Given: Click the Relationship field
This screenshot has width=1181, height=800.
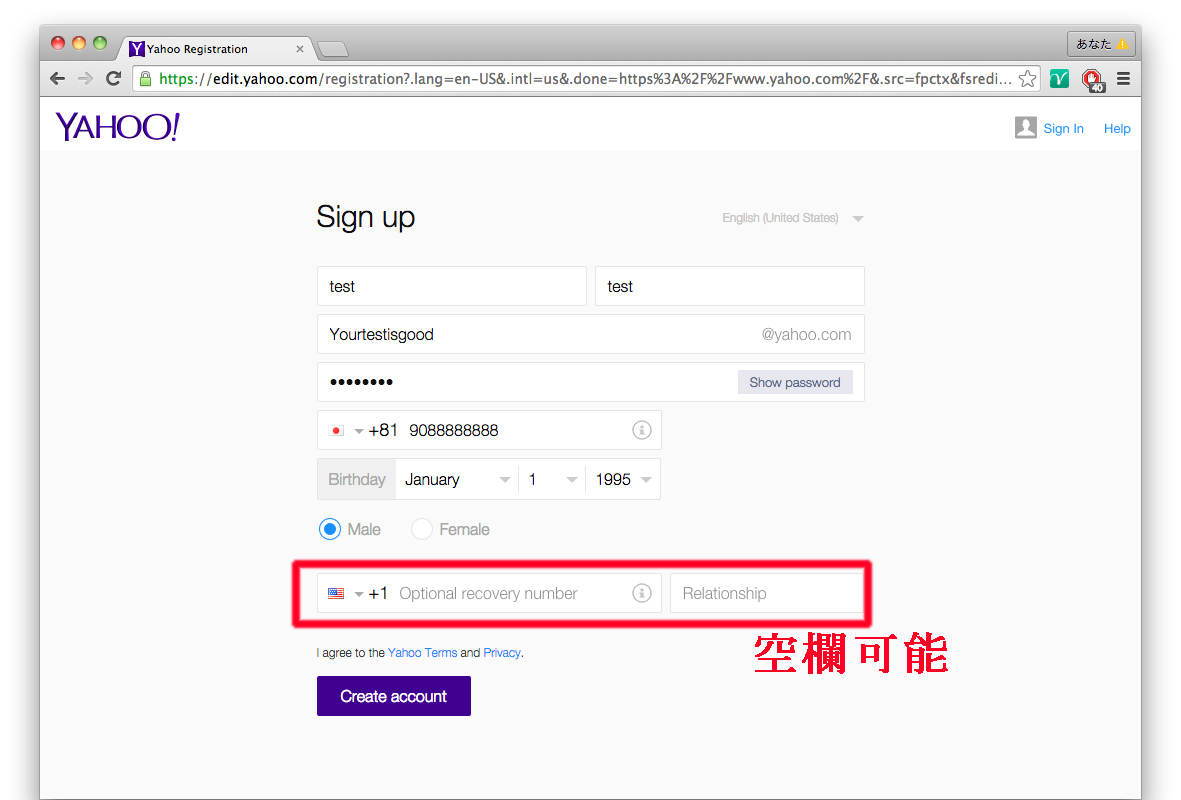Looking at the screenshot, I should [767, 593].
